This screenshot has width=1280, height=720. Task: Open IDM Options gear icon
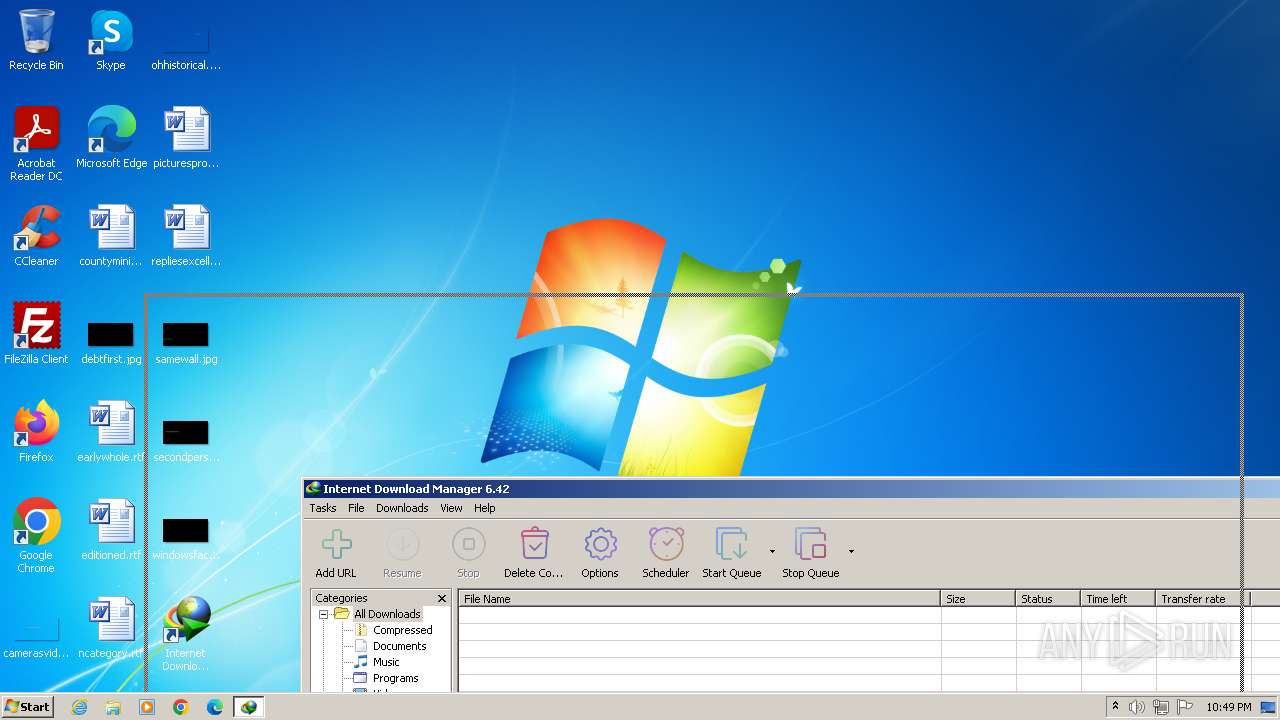[x=600, y=553]
